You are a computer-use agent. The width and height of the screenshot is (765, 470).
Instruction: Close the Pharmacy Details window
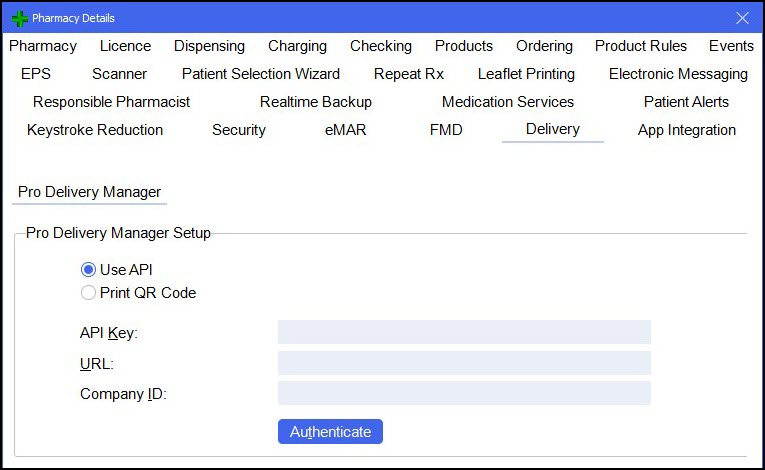pos(742,18)
